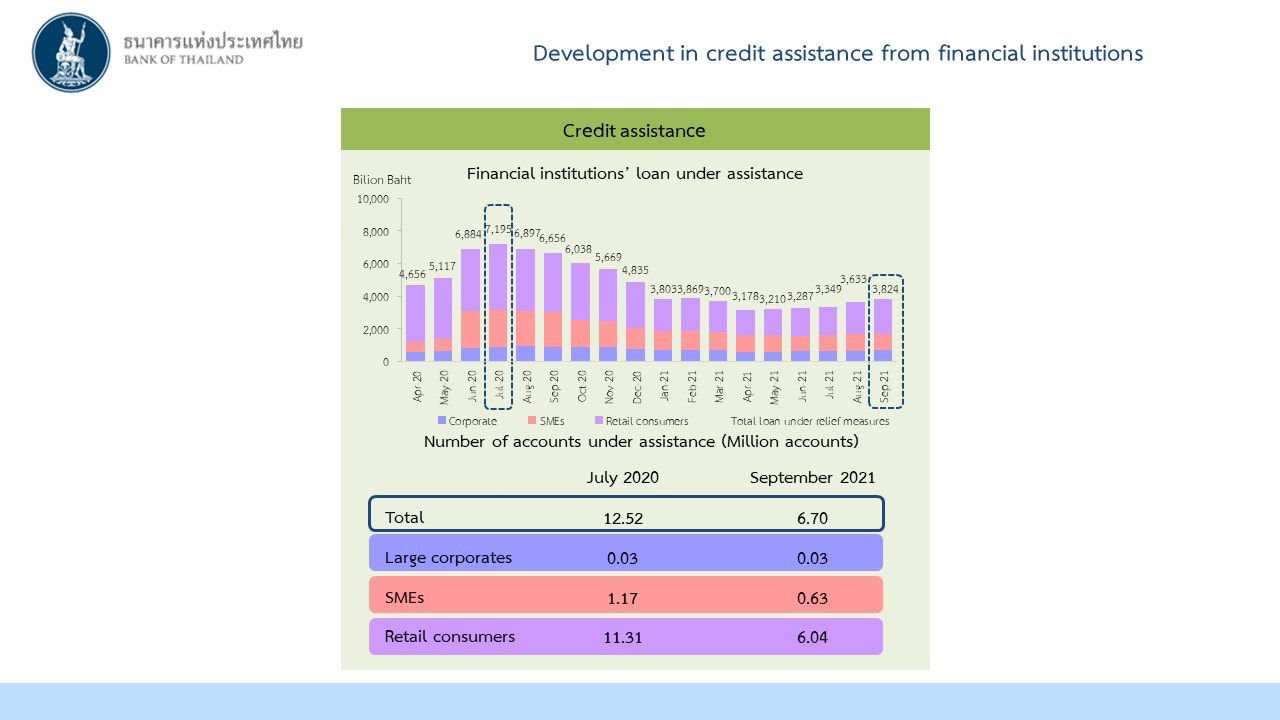Click the SMEs value '0.63'
The image size is (1280, 720).
[x=812, y=599]
